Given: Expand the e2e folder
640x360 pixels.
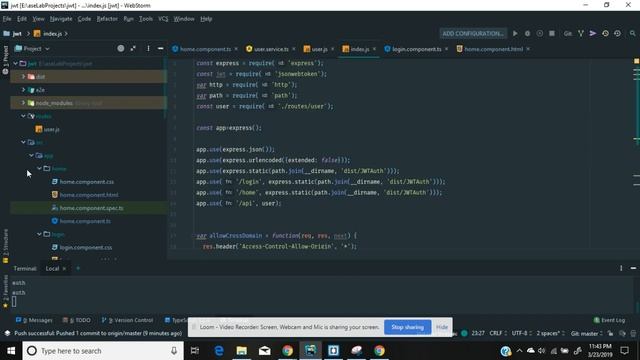Looking at the screenshot, I should pos(23,89).
